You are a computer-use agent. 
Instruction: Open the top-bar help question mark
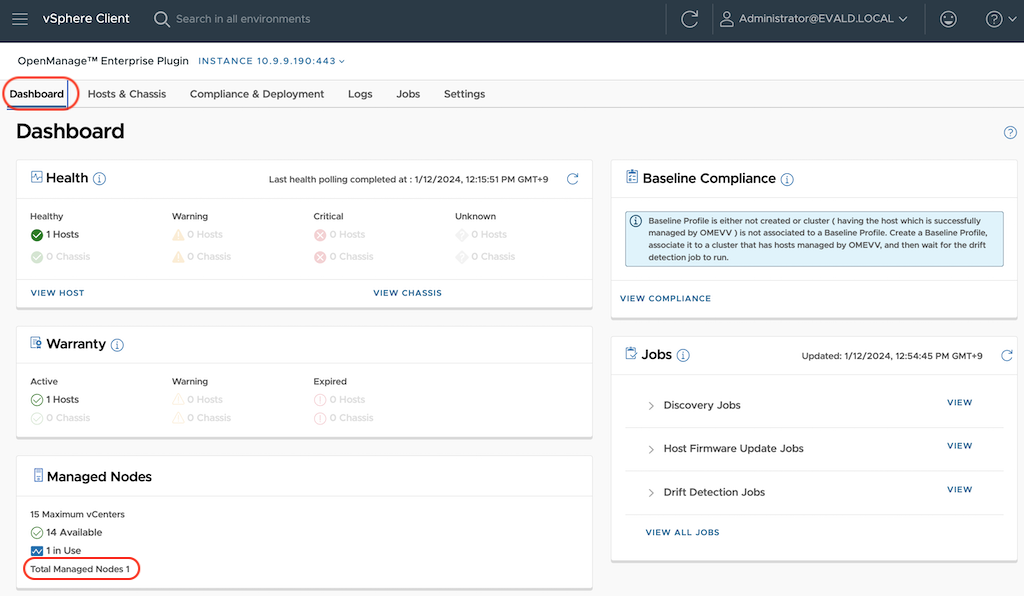point(993,19)
